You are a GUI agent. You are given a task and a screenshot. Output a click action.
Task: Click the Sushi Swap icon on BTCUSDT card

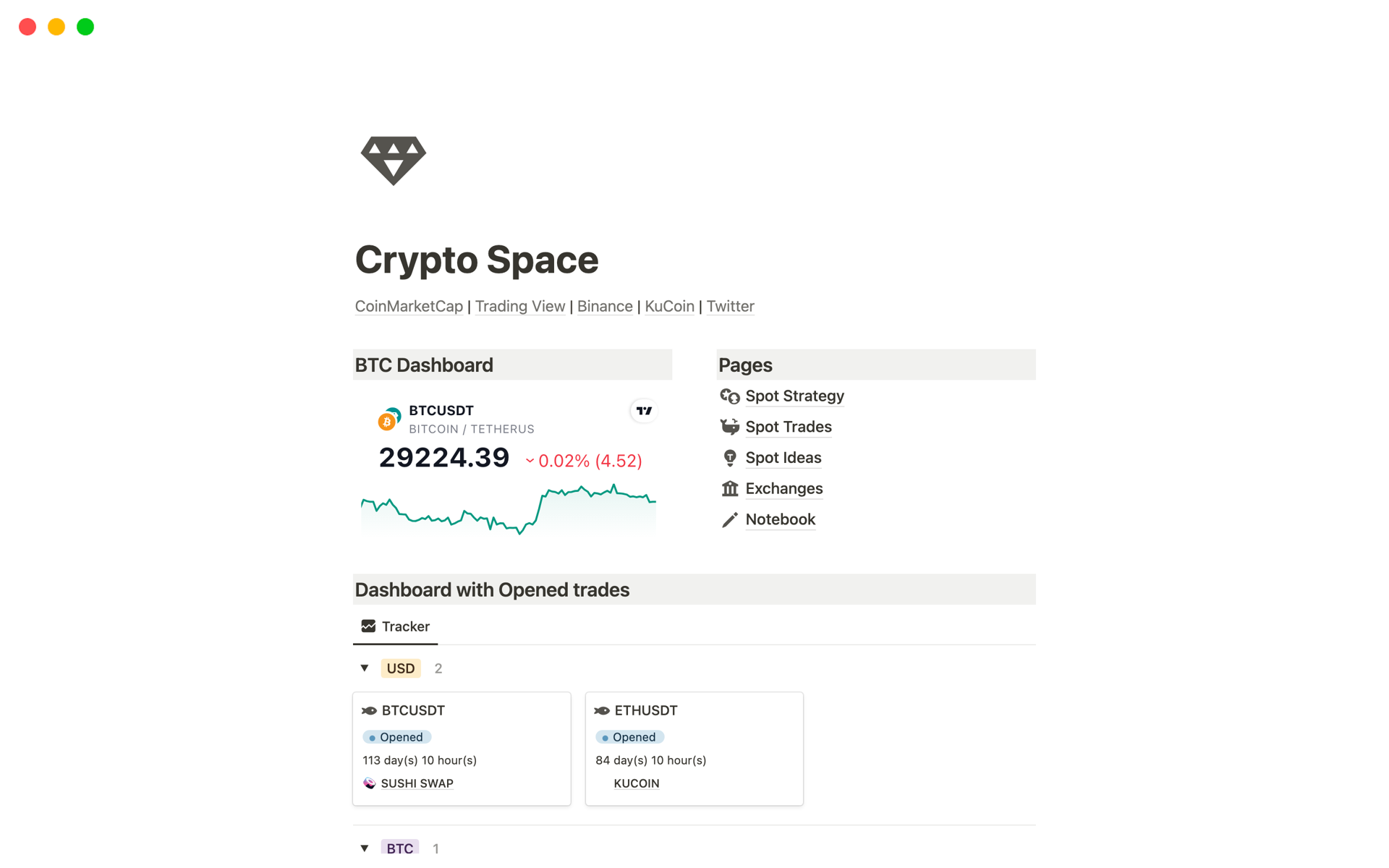[370, 783]
